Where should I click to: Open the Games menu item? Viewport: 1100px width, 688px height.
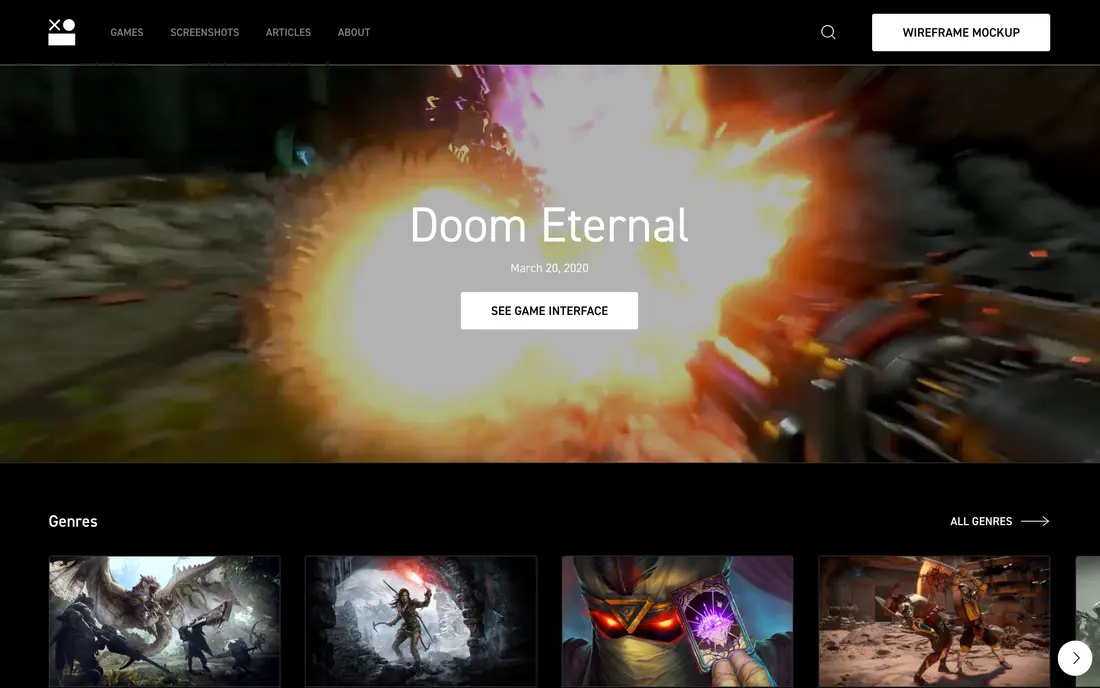tap(127, 32)
